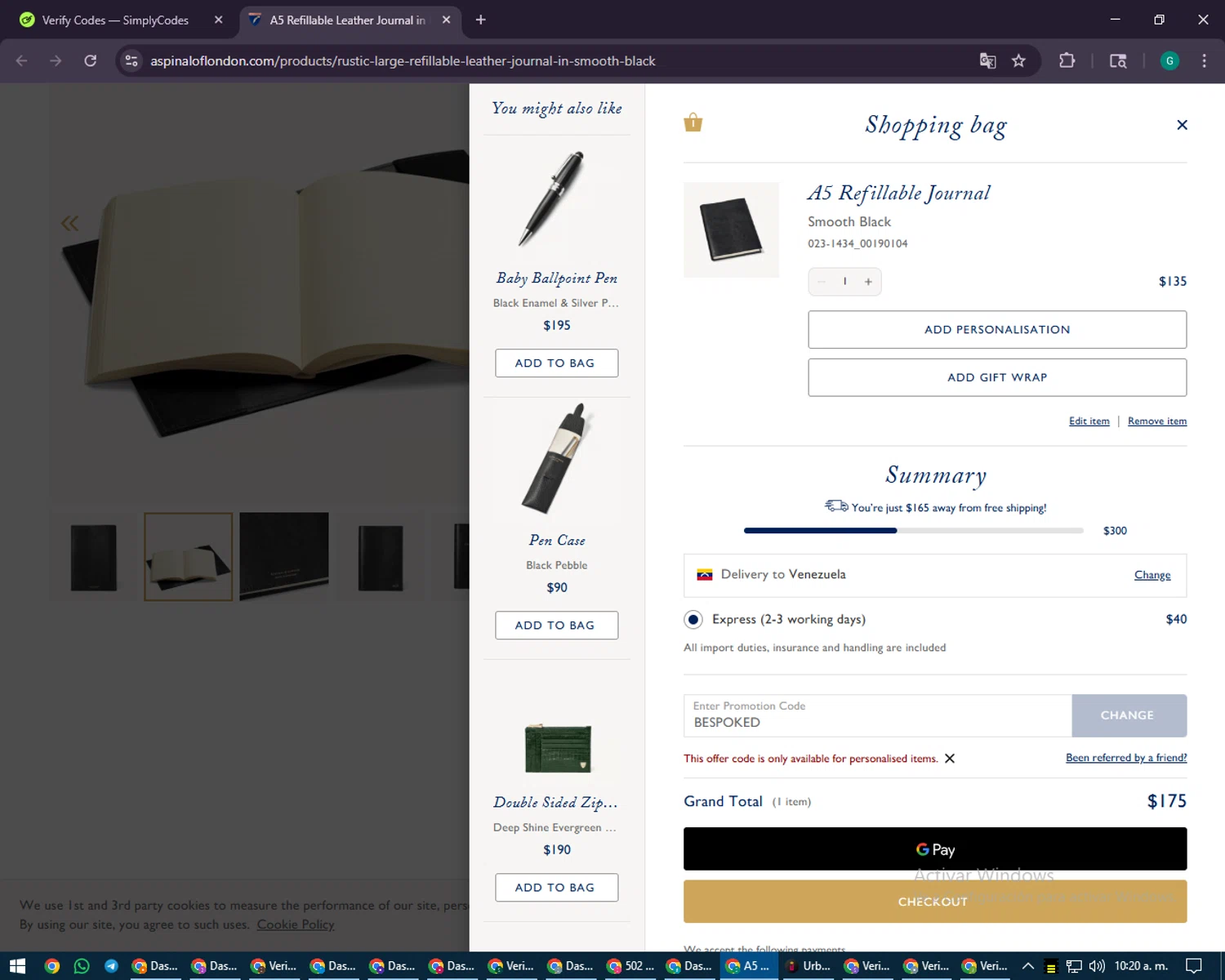The image size is (1225, 980).
Task: Decrease journal quantity with minus button
Action: click(822, 282)
